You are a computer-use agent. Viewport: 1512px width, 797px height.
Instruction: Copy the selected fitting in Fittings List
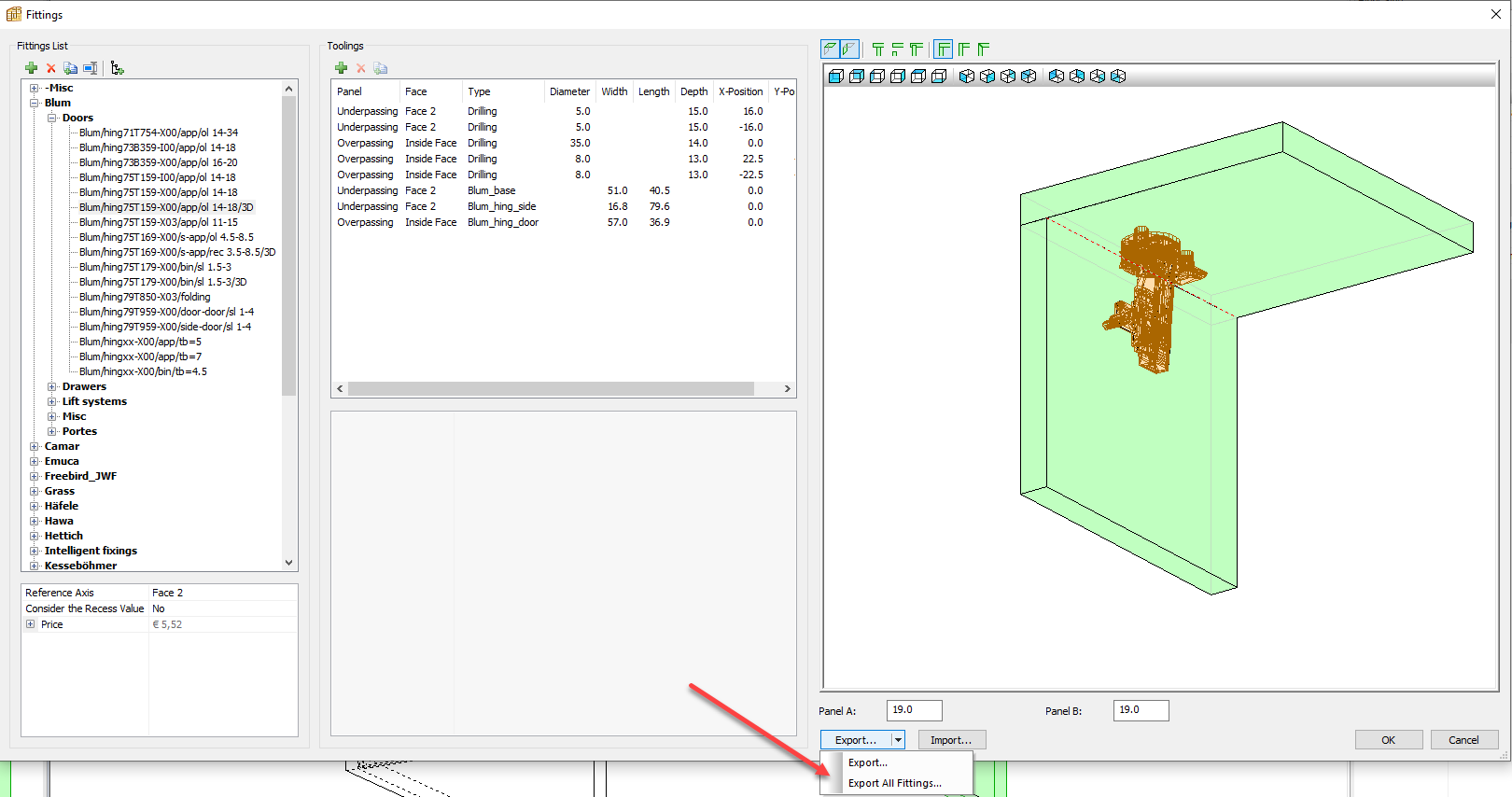pyautogui.click(x=71, y=68)
